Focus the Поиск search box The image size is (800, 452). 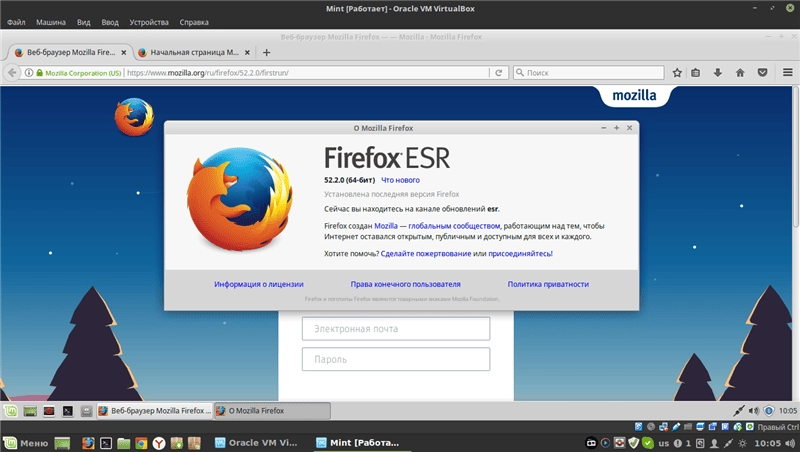(589, 73)
